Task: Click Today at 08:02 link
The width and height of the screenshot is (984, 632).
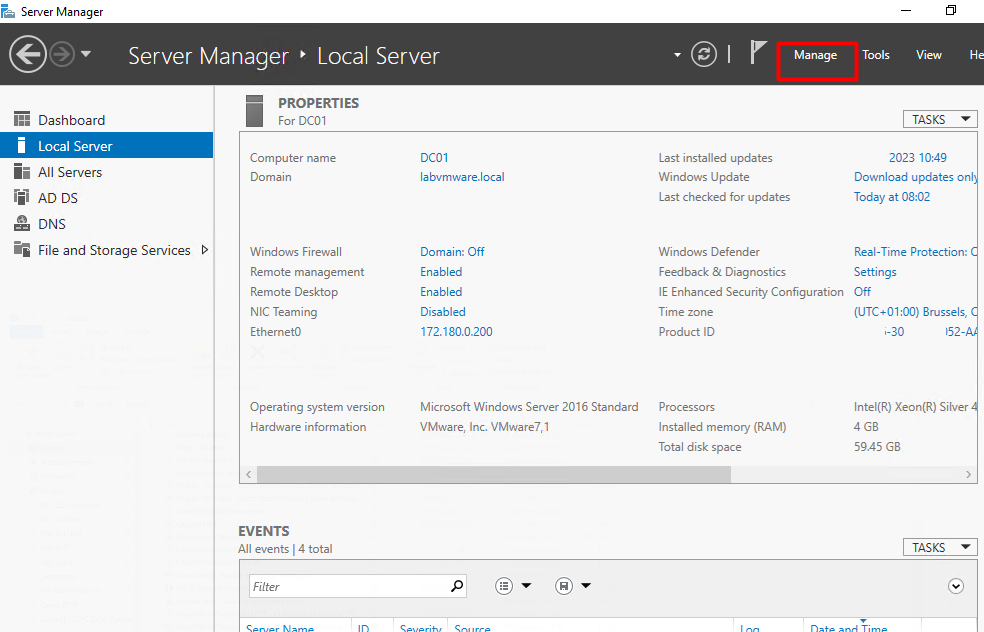Action: click(892, 197)
